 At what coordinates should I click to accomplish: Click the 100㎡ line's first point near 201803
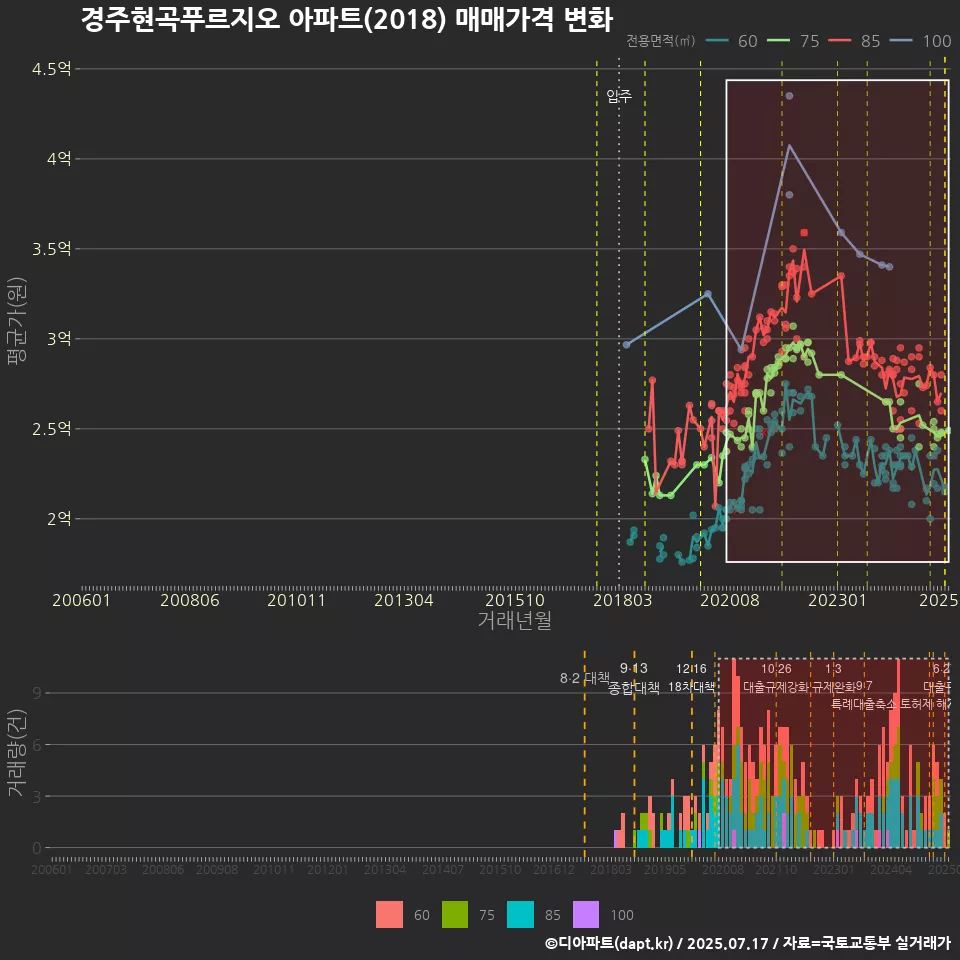point(626,345)
